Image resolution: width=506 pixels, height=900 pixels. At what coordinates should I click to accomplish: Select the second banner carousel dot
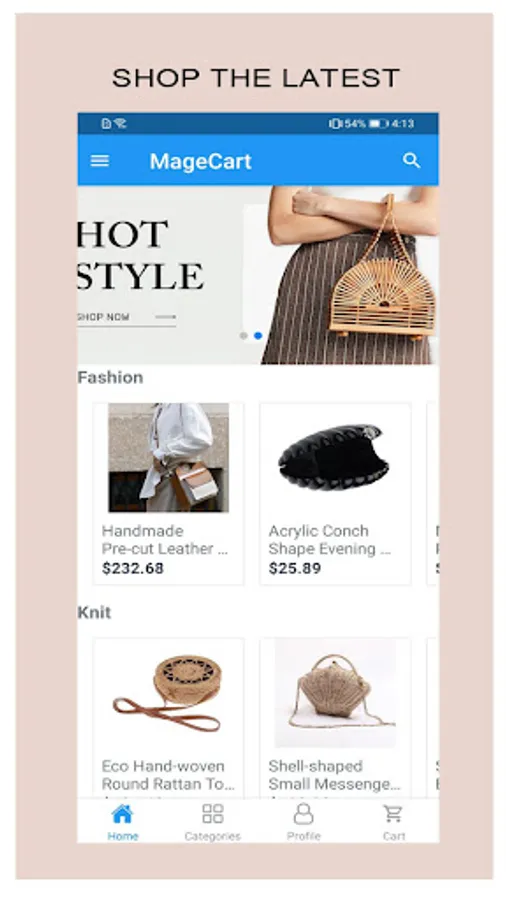258,336
